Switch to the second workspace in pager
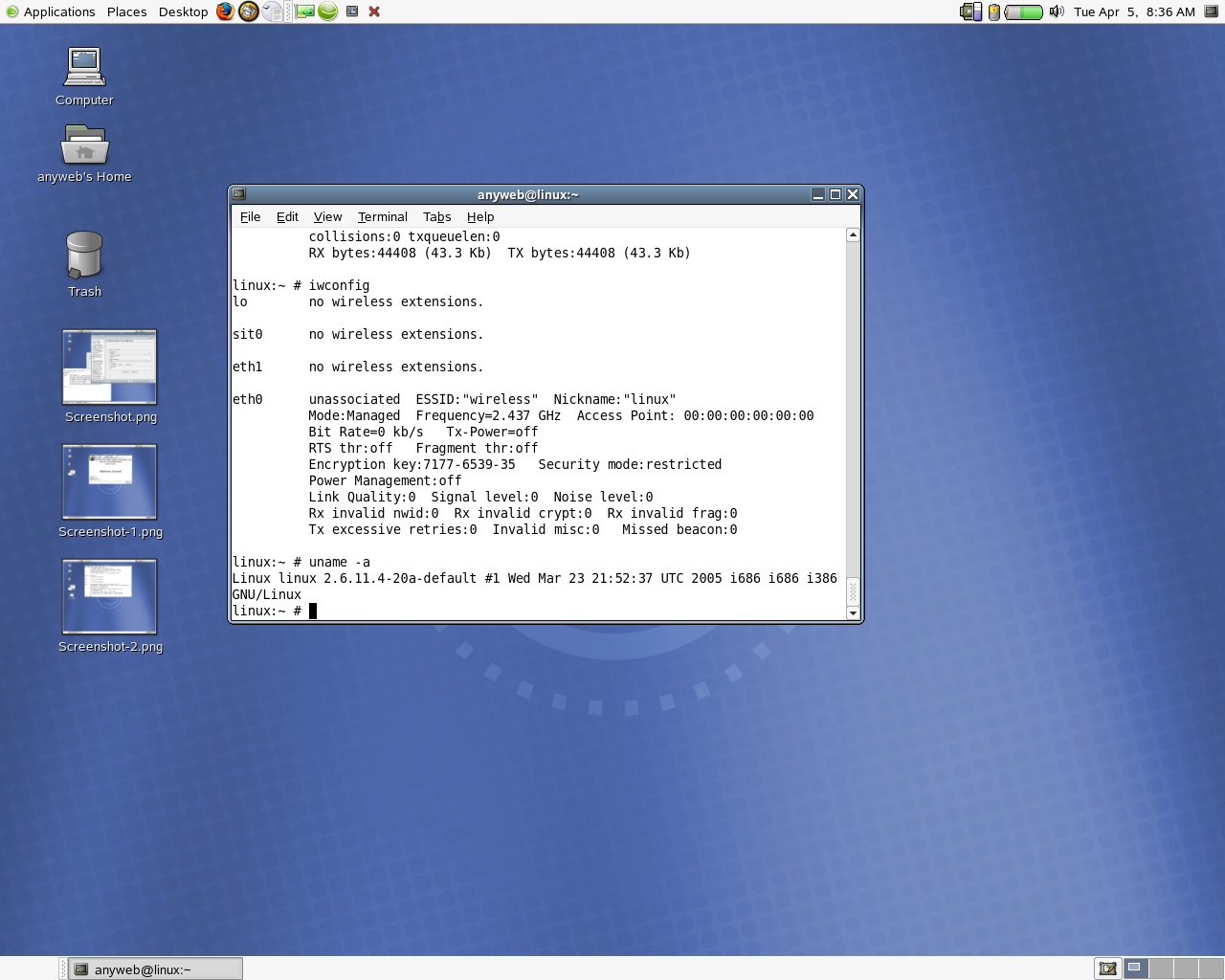The width and height of the screenshot is (1225, 980). coord(1161,969)
